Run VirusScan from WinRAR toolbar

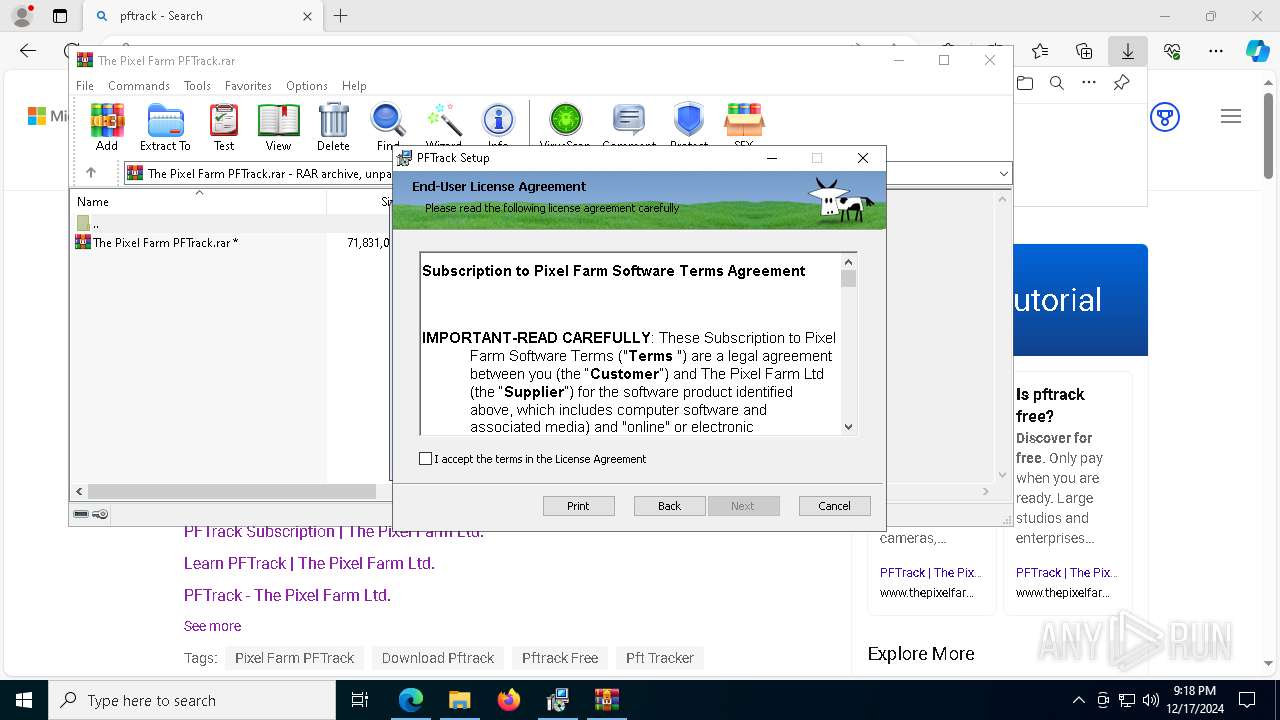point(565,126)
